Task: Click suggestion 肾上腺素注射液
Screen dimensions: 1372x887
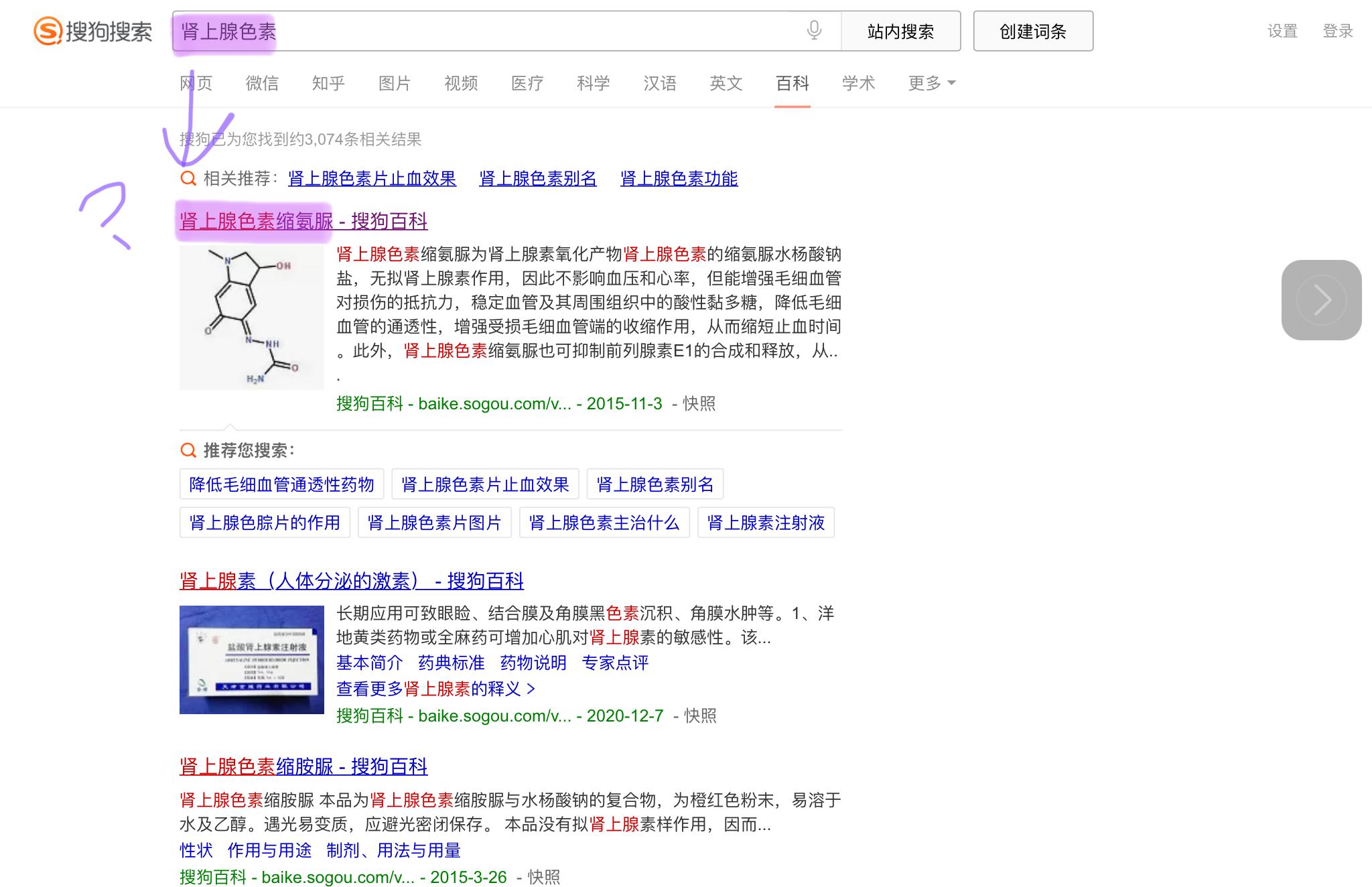Action: coord(766,523)
